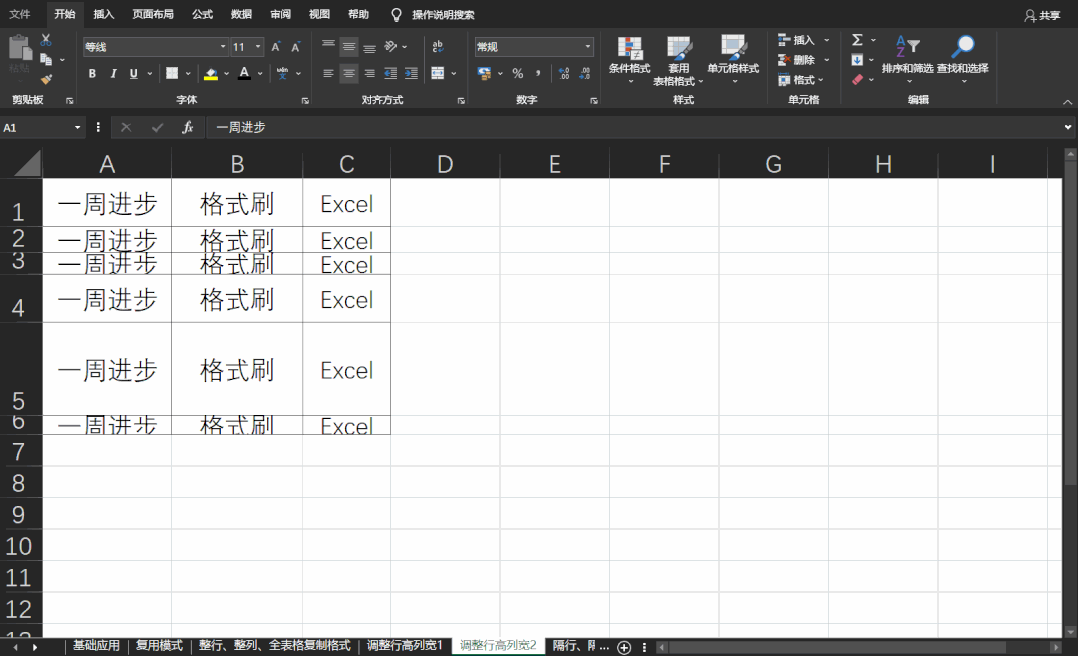Click the 查找和选择 magnifier icon
Viewport: 1078px width, 656px height.
tap(965, 44)
